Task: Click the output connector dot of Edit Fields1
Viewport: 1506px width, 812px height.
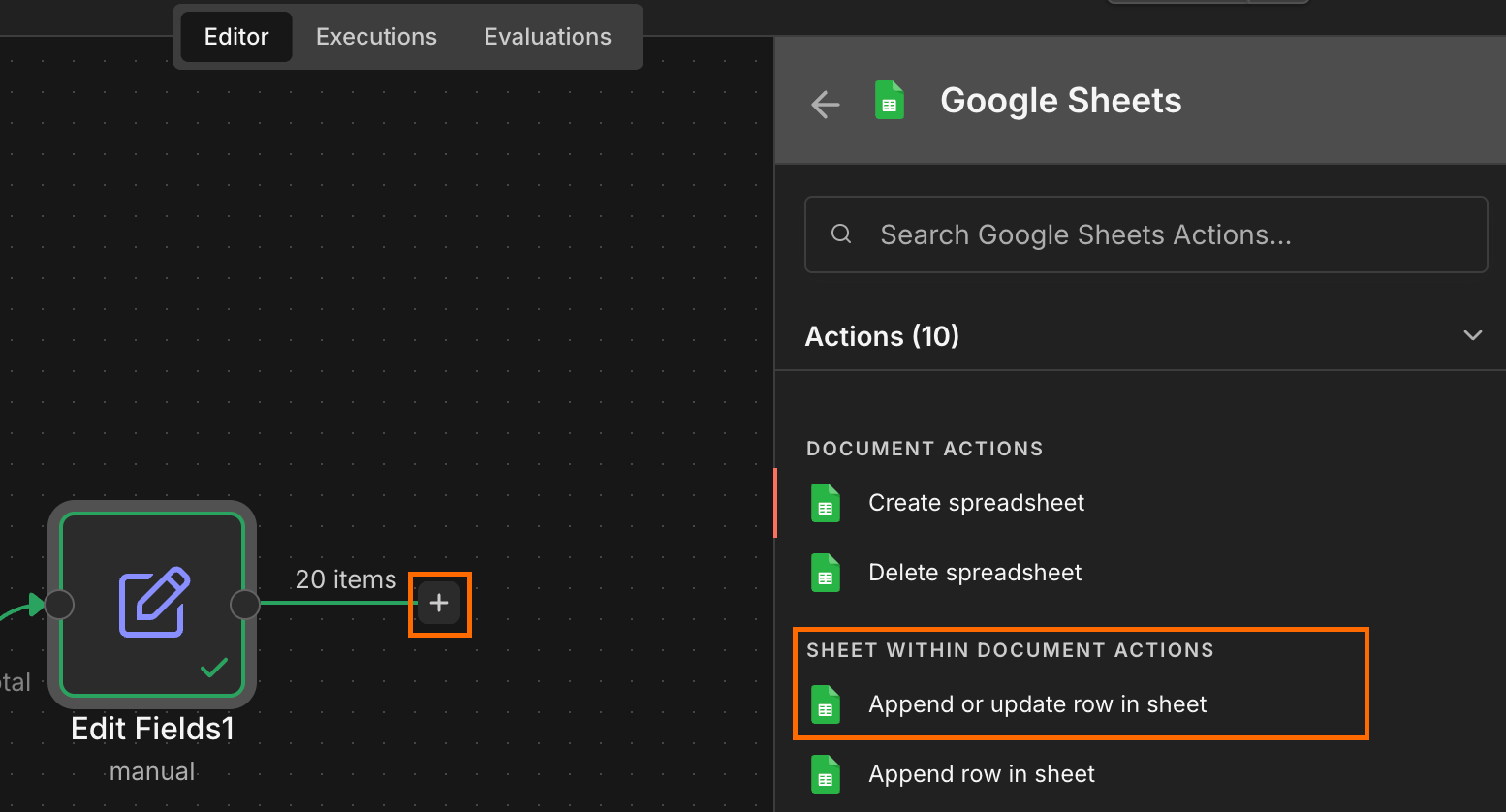Action: pyautogui.click(x=245, y=604)
